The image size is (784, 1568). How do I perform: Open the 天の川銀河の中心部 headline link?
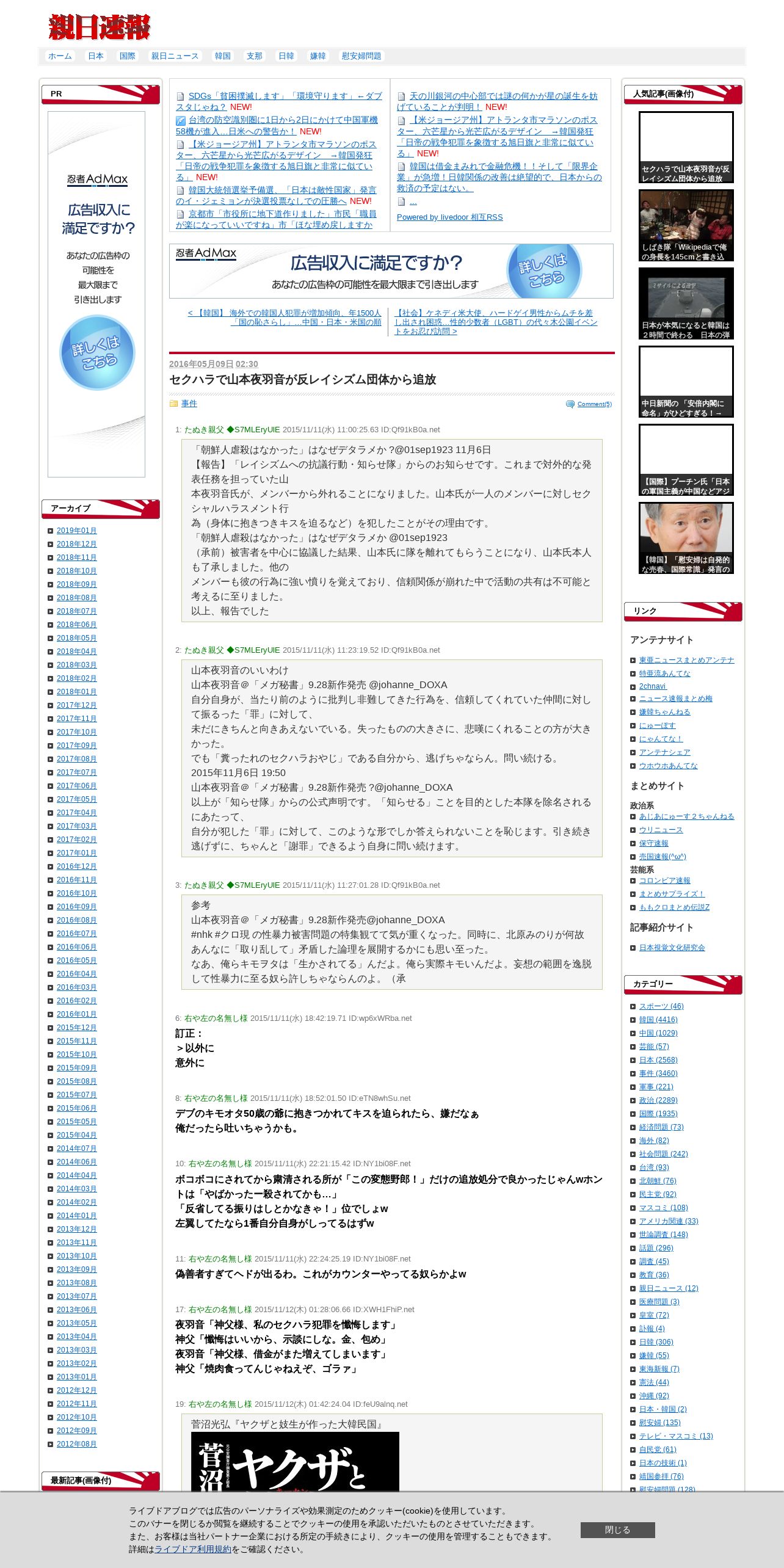click(x=497, y=101)
